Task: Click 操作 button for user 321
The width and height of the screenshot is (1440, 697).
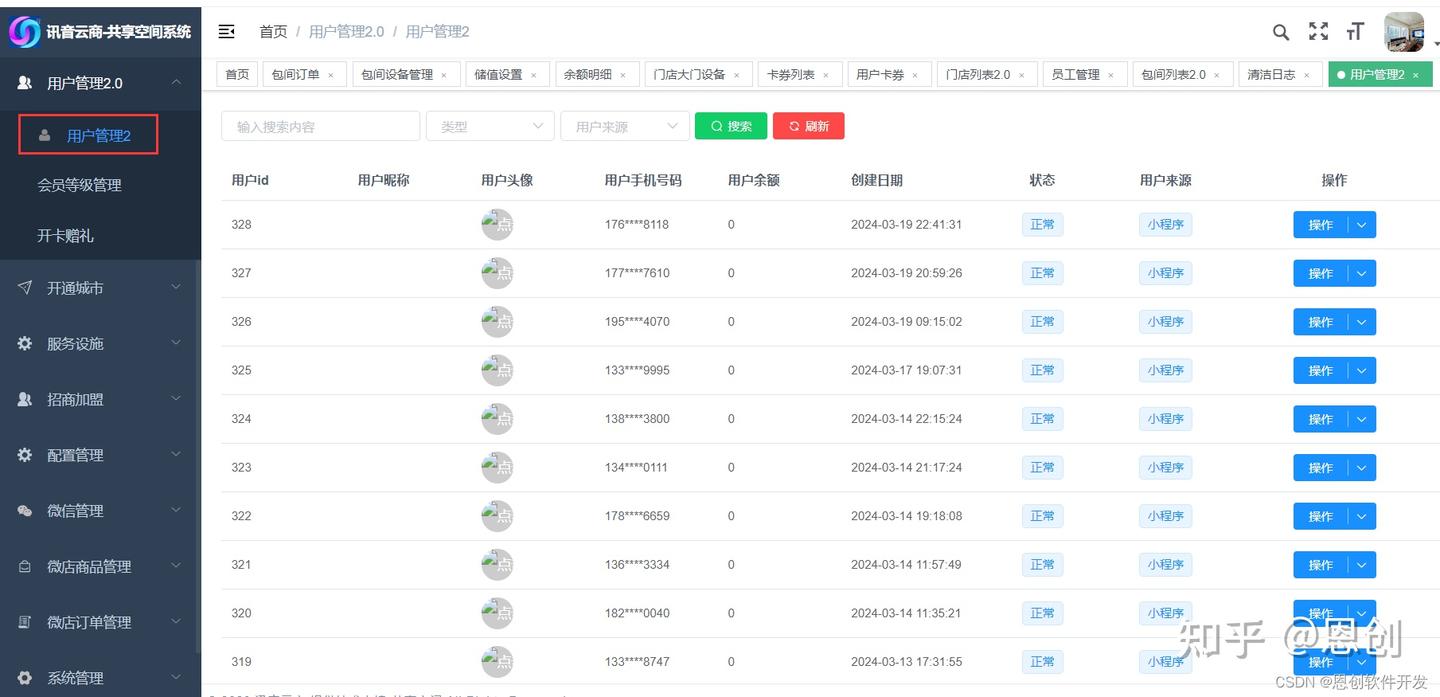Action: coord(1321,565)
